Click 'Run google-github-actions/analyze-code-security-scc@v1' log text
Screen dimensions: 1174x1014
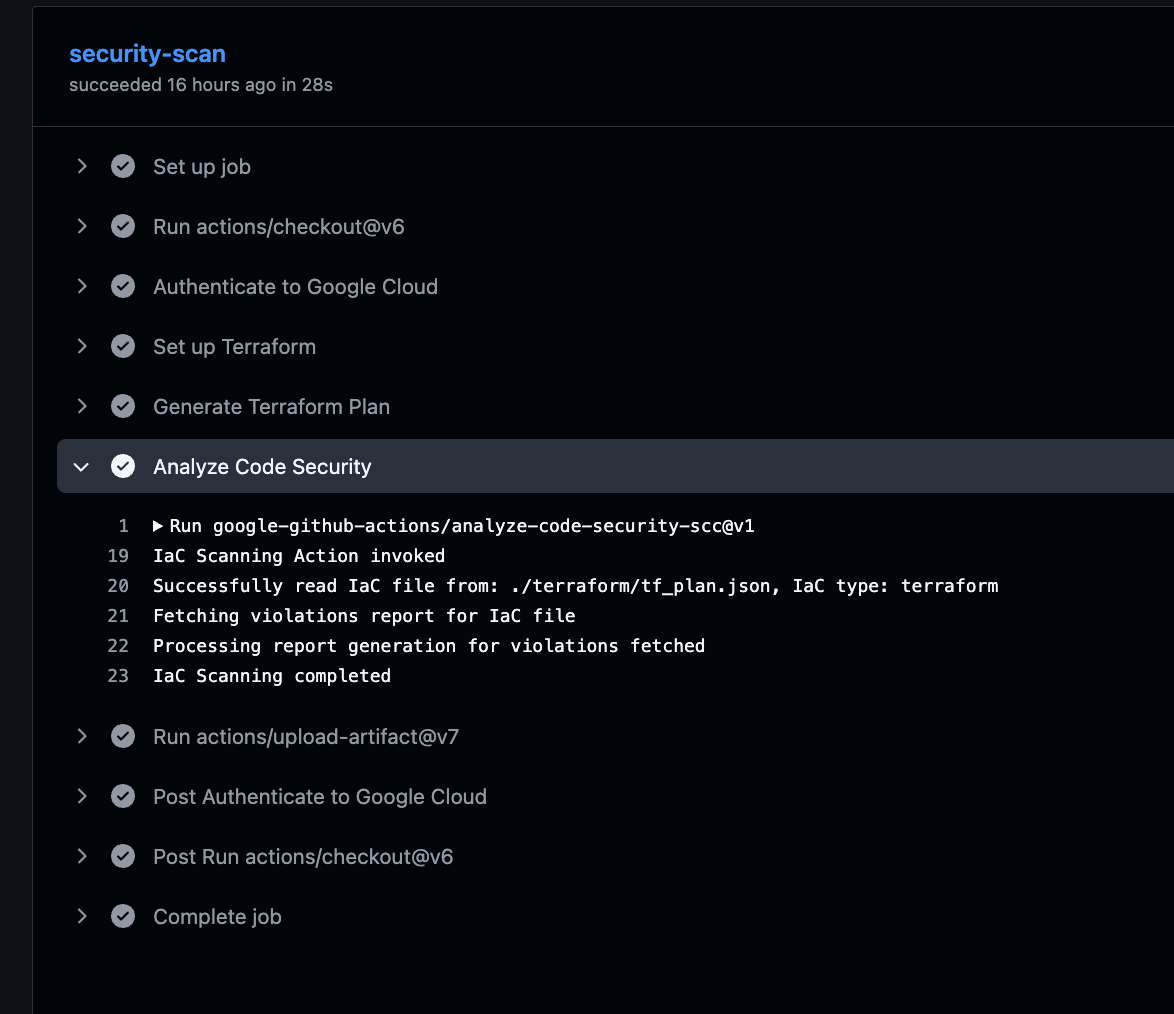pyautogui.click(x=462, y=526)
